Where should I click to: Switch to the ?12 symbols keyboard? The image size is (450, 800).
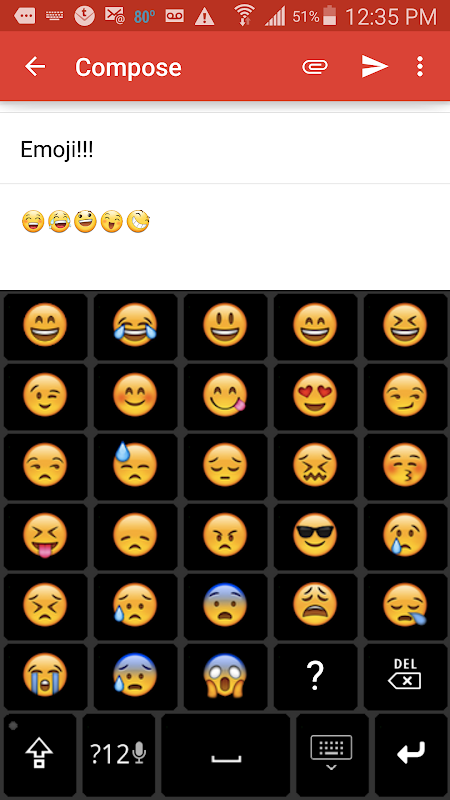tap(118, 754)
